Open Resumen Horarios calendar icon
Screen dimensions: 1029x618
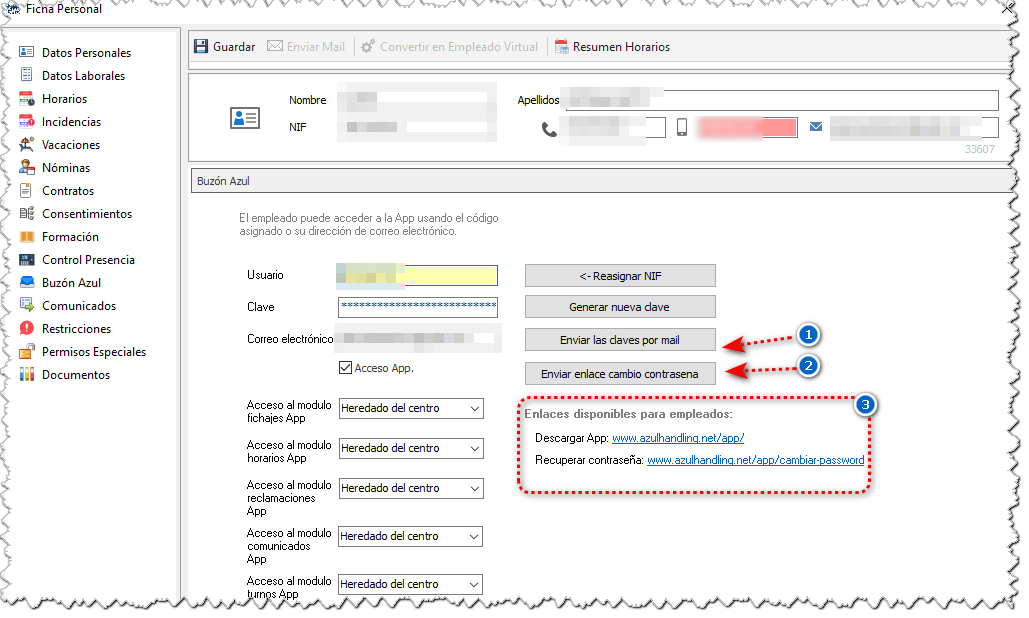[561, 47]
